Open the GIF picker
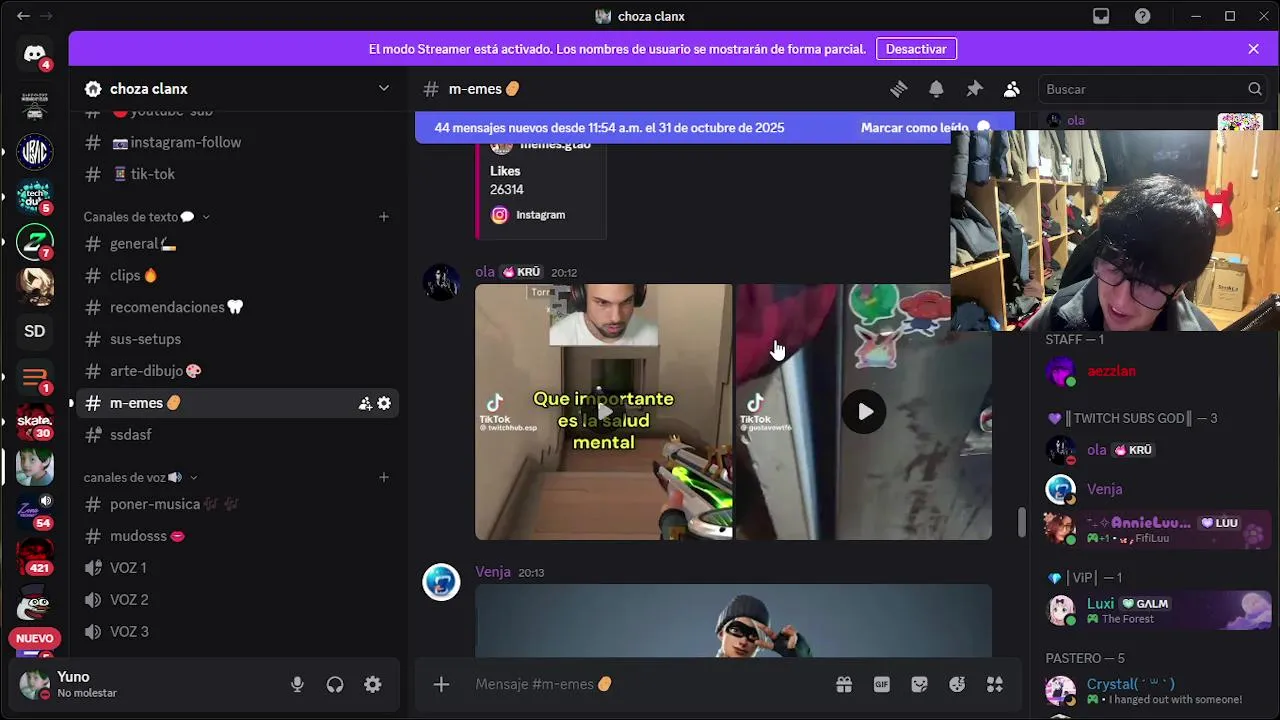The width and height of the screenshot is (1280, 720). coord(882,684)
